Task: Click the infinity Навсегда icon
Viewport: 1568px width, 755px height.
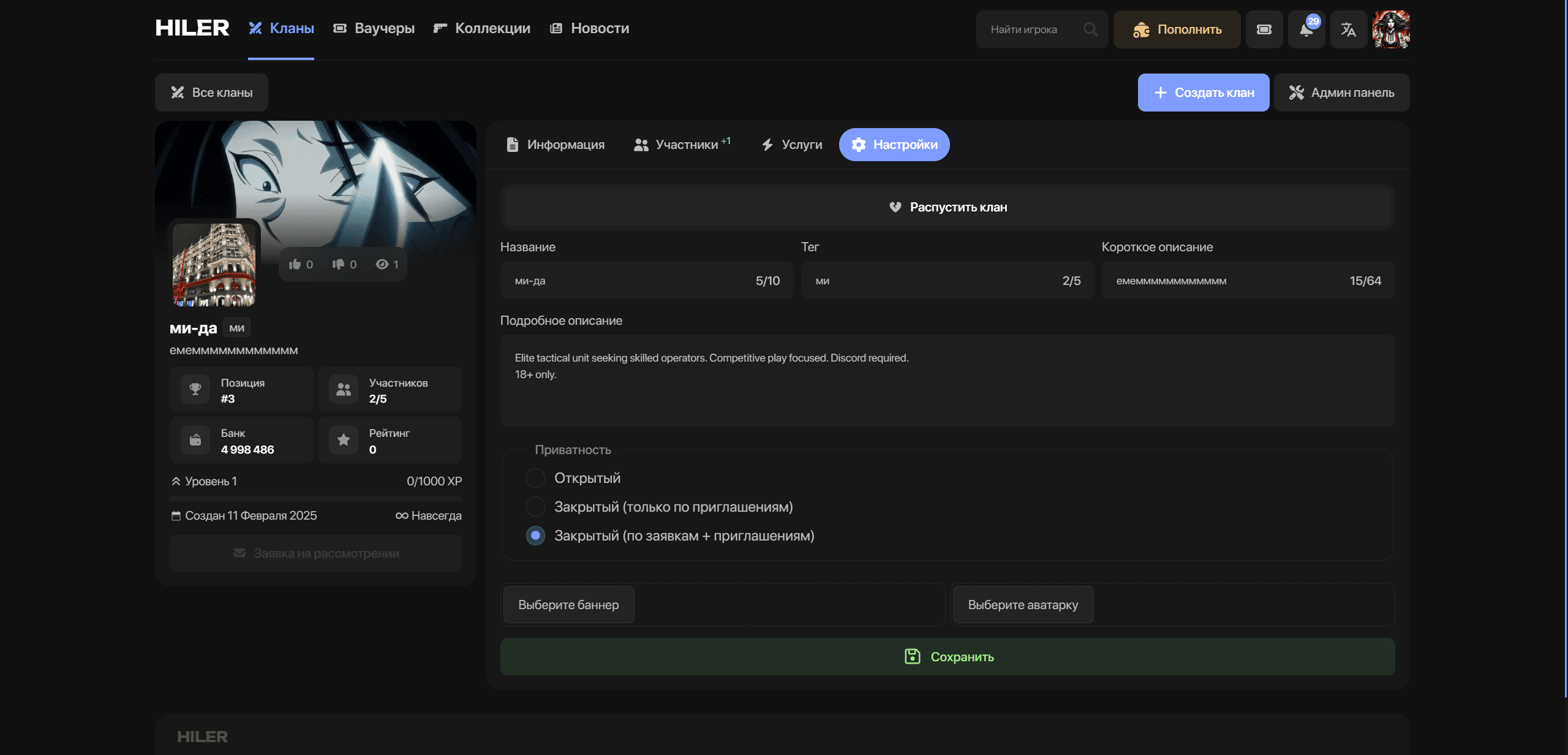Action: click(x=402, y=516)
